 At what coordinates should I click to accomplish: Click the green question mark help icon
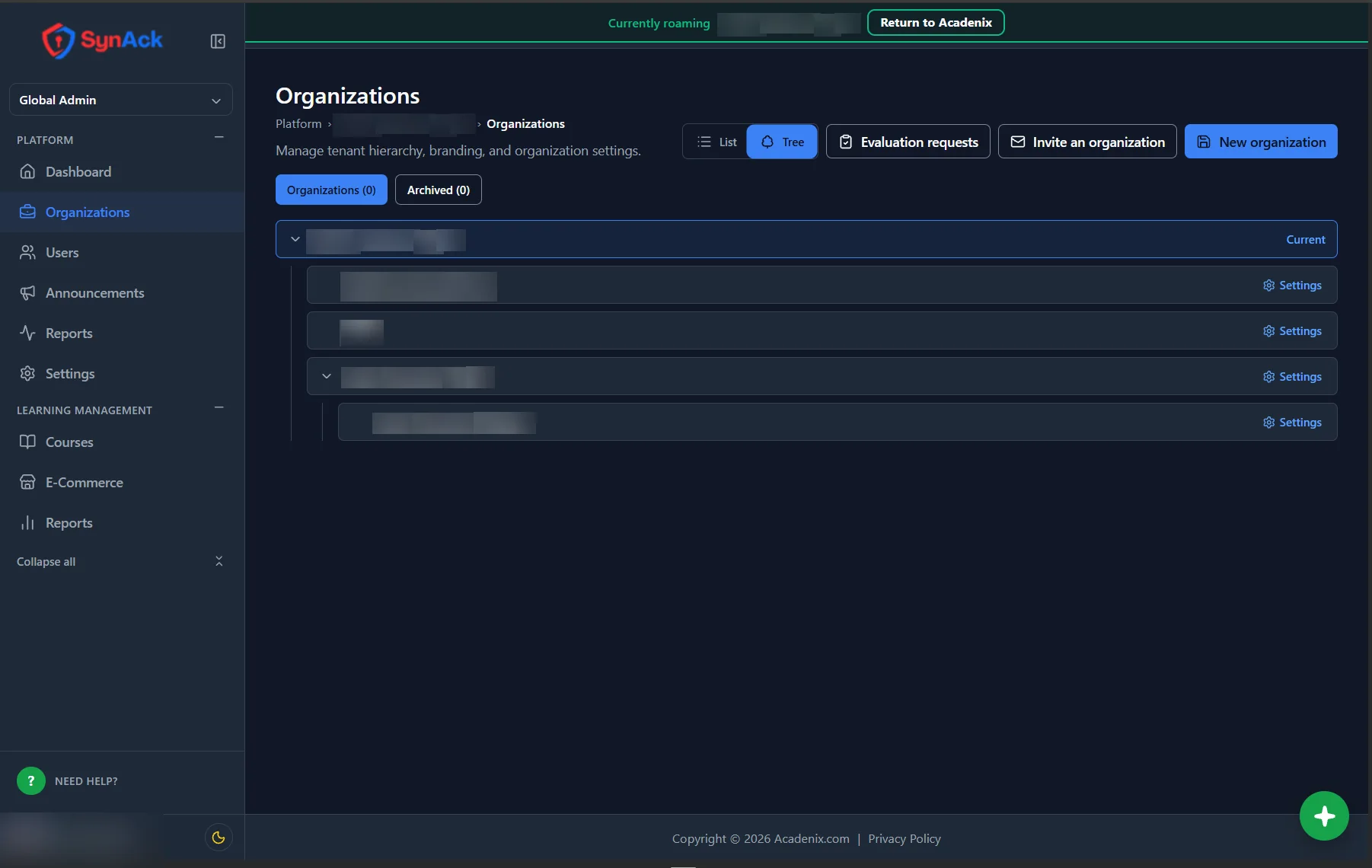(x=31, y=781)
